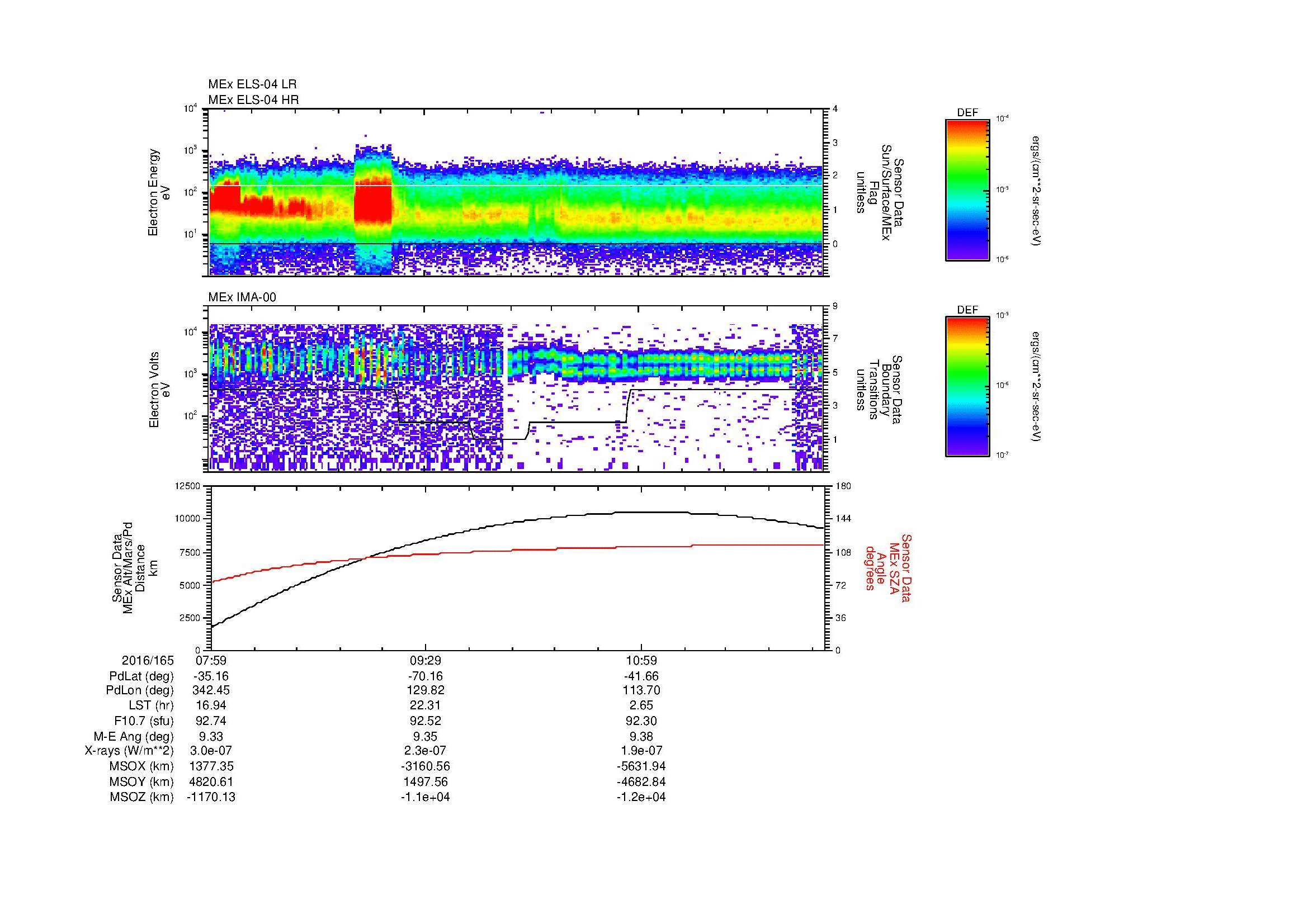Click the 'F10.7 (sfu)' row label
1308x924 pixels.
click(x=144, y=721)
